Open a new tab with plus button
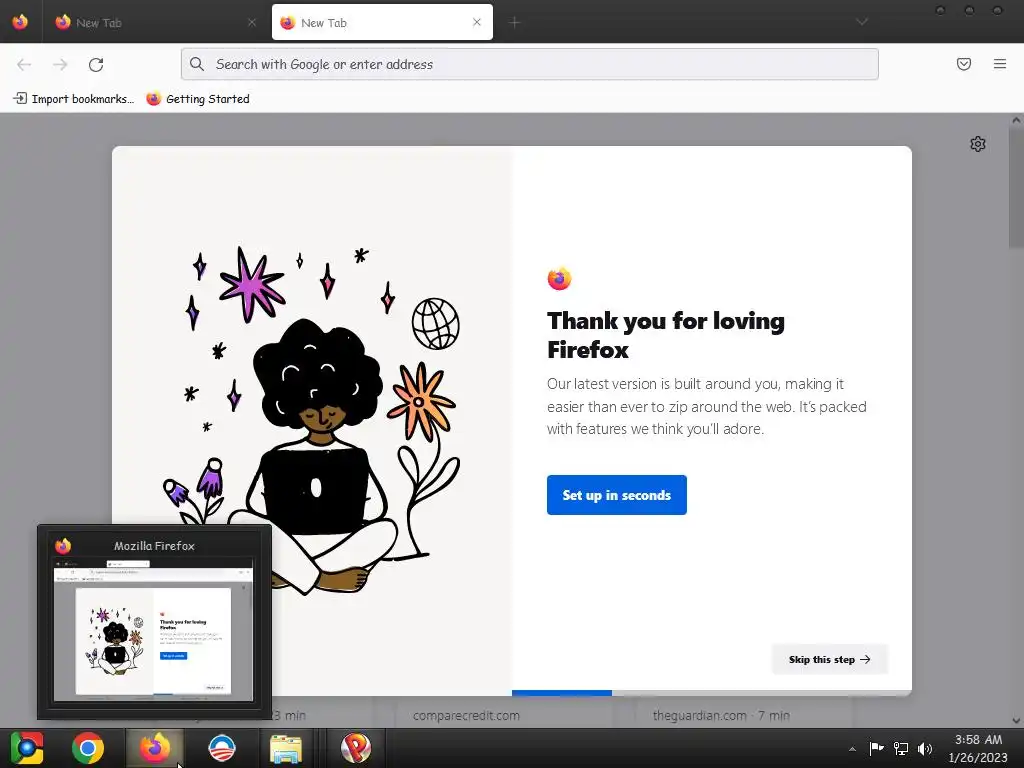This screenshot has width=1024, height=768. click(515, 23)
